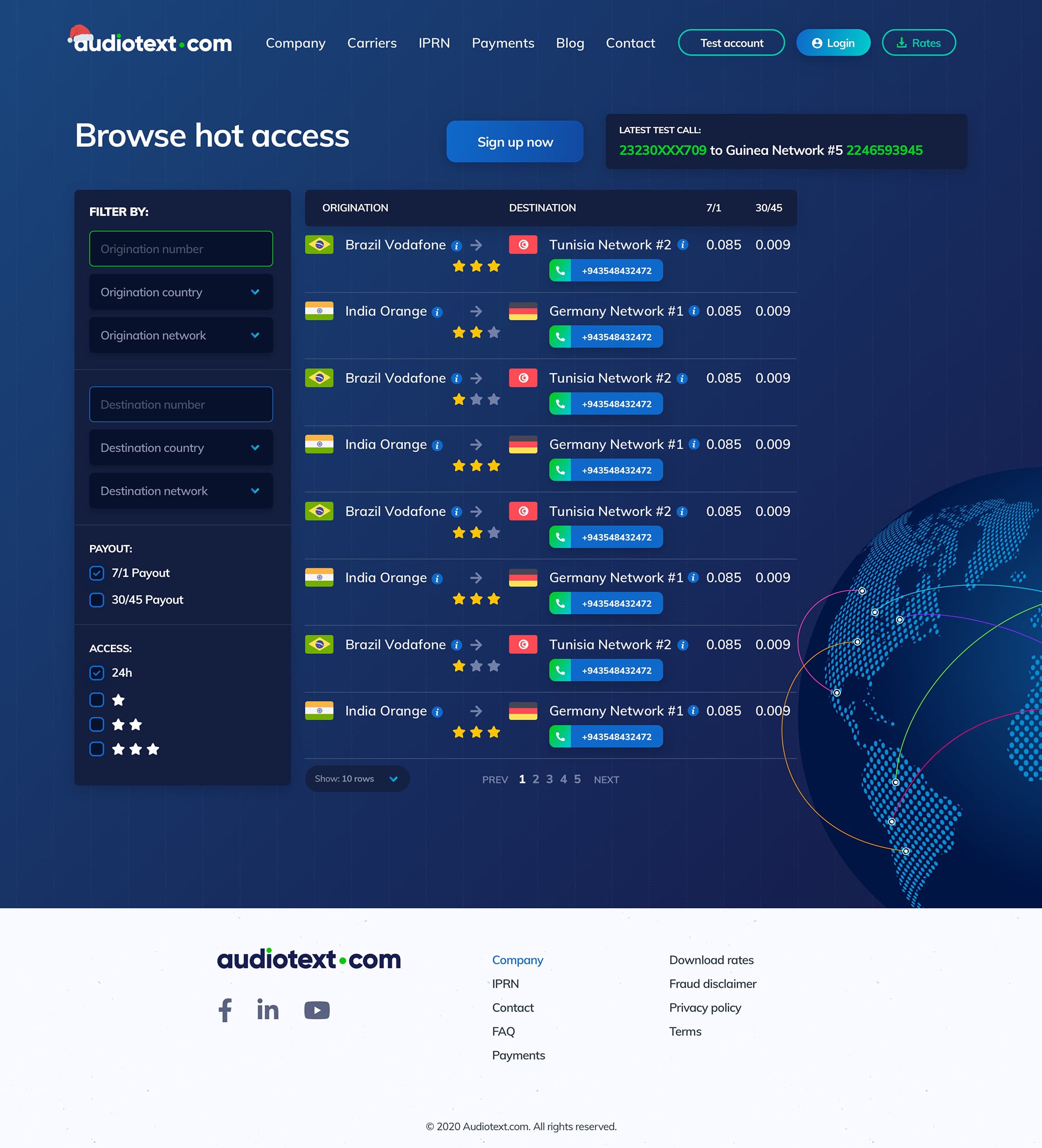Open the Destination network dropdown
Image resolution: width=1042 pixels, height=1148 pixels.
(x=181, y=491)
